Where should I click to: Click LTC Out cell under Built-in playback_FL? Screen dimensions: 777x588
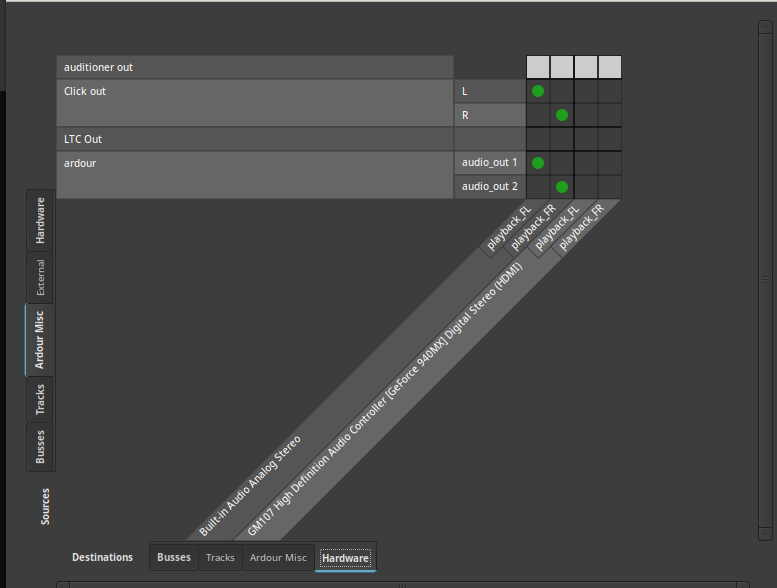click(538, 139)
